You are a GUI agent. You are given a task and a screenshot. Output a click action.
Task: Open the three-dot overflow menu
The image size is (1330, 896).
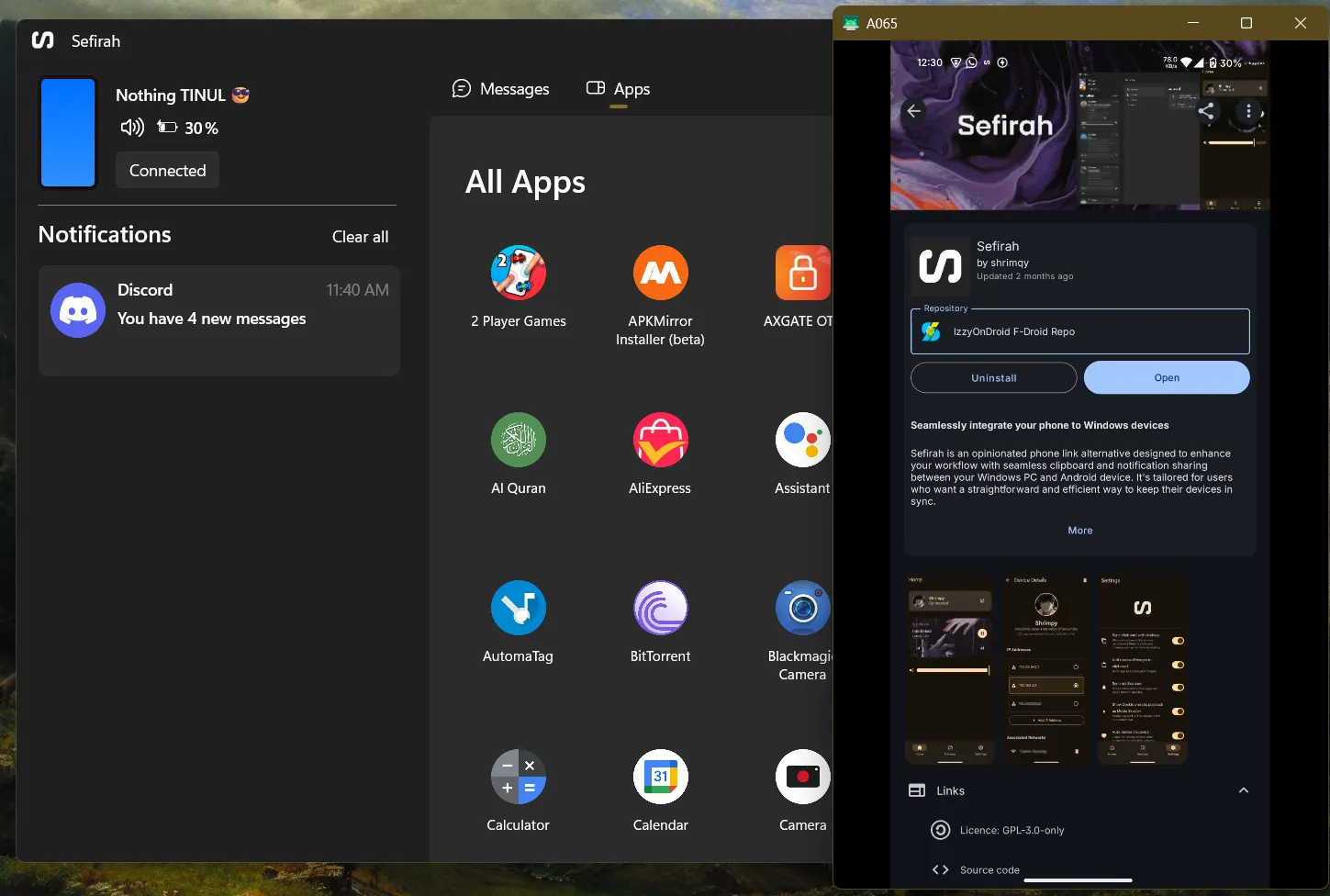[x=1248, y=111]
